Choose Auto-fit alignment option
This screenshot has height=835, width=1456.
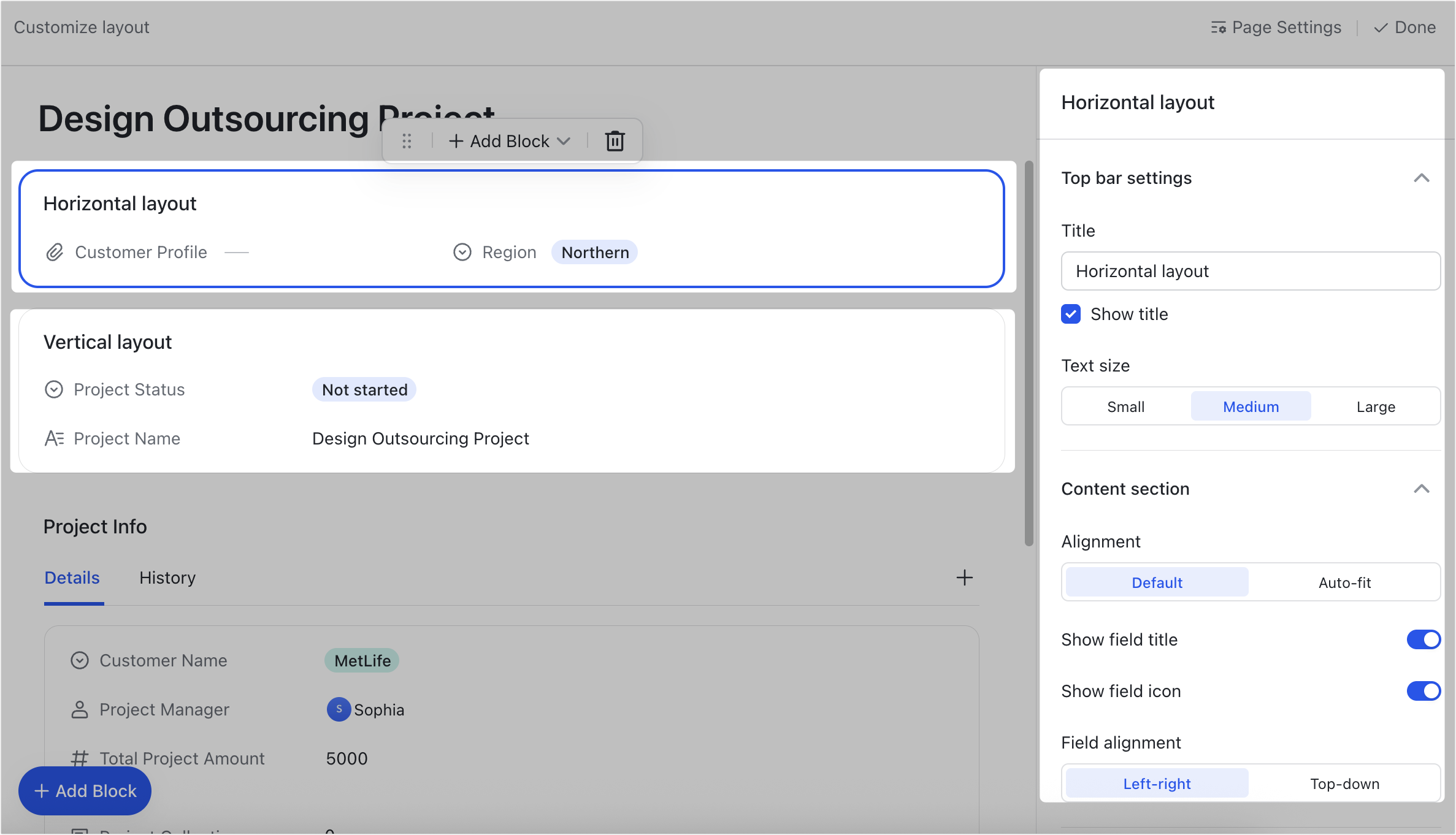click(1344, 582)
